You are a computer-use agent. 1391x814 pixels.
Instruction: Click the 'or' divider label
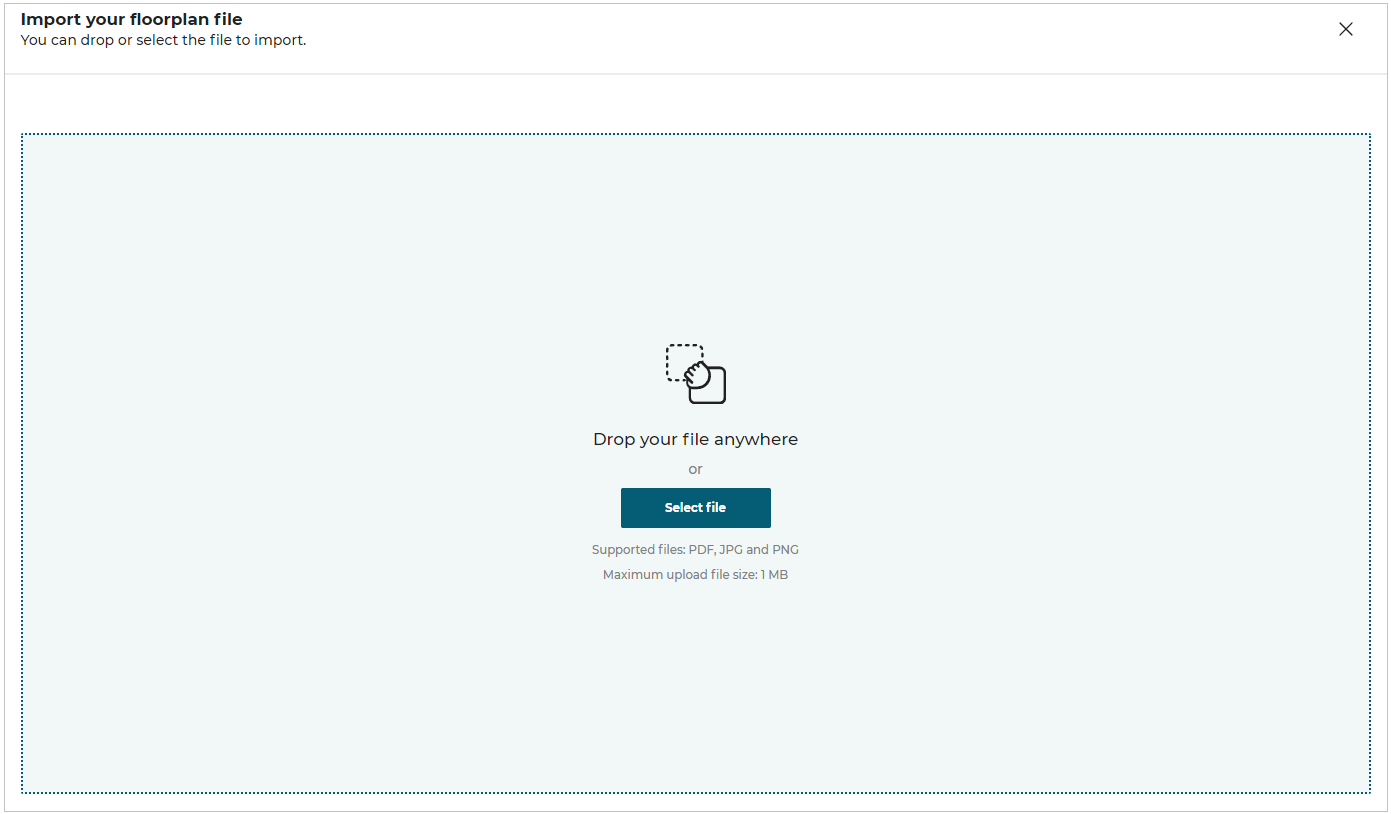[695, 469]
